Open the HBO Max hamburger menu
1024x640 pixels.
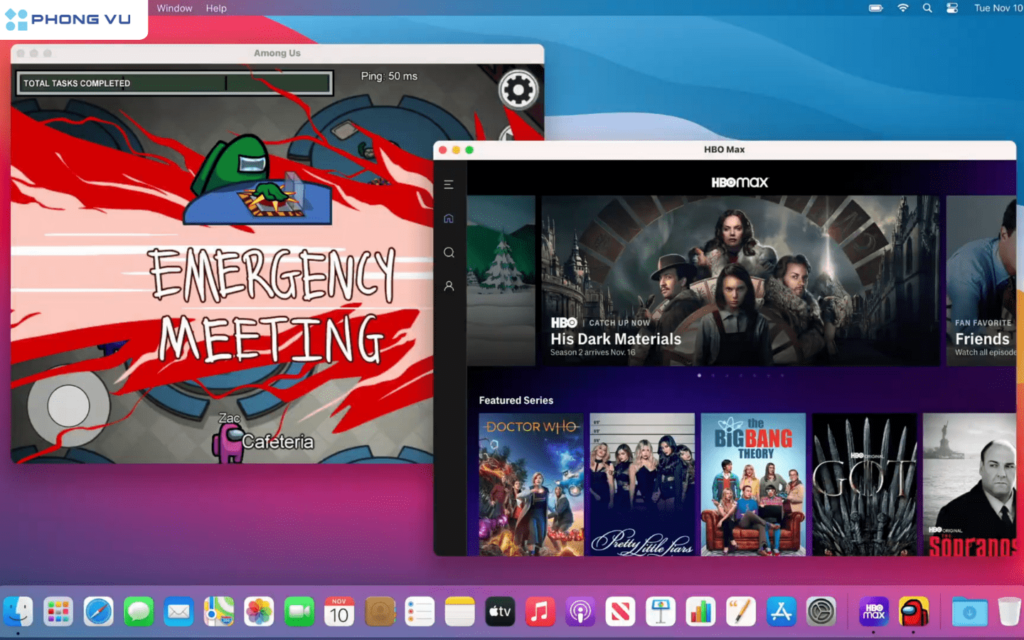pos(448,184)
